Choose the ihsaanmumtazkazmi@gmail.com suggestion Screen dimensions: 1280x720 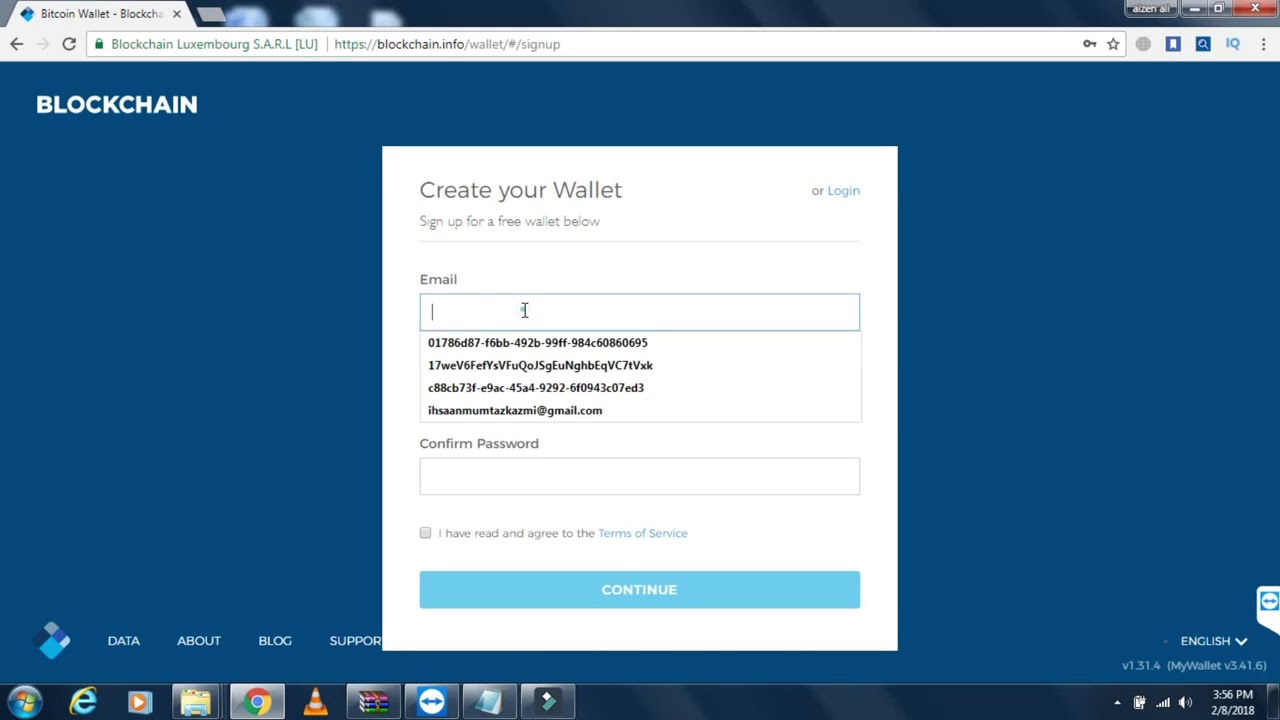point(640,410)
